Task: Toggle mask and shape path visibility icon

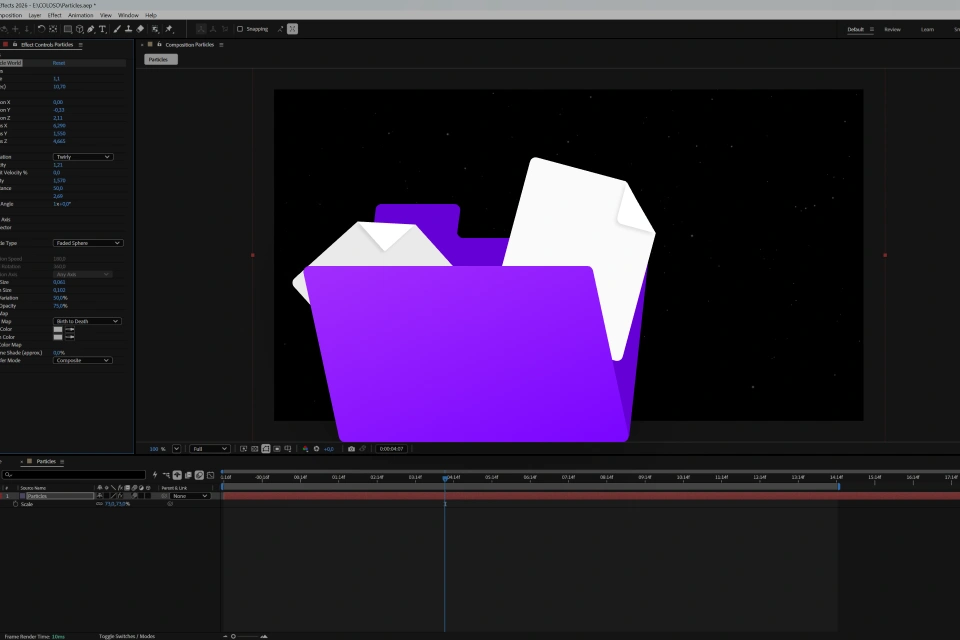Action: tap(266, 449)
